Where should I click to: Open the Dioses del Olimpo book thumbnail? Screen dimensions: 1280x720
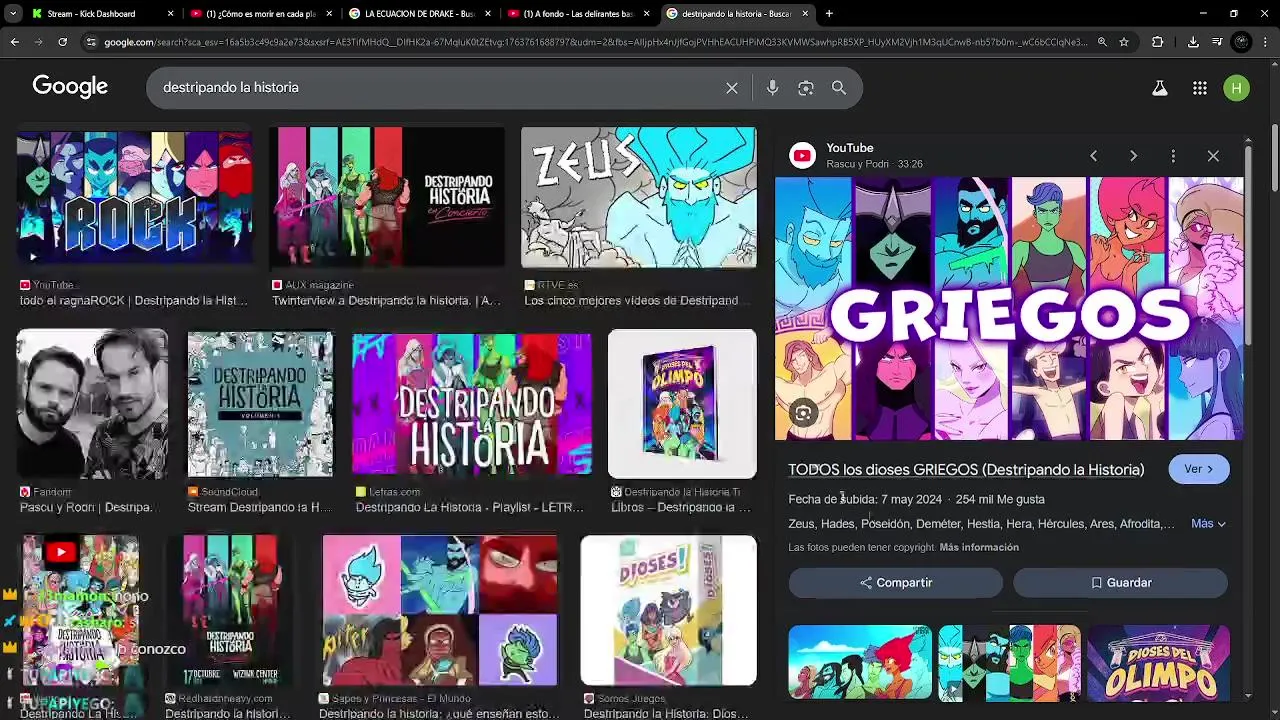click(x=682, y=404)
